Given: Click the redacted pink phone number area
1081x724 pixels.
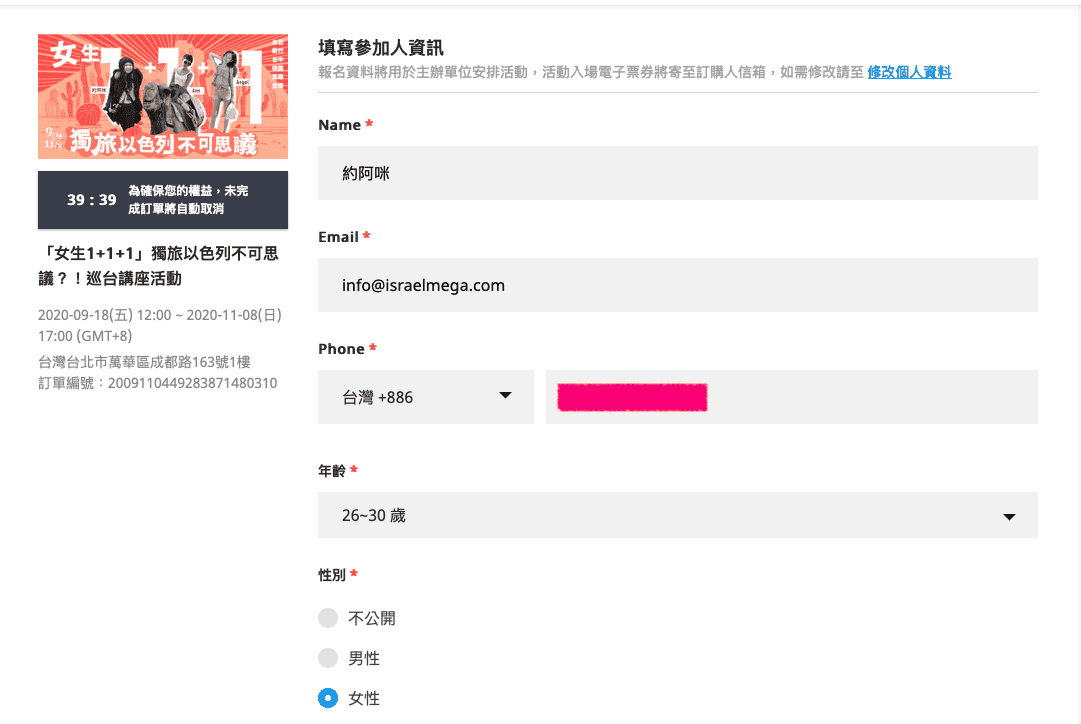Looking at the screenshot, I should (632, 398).
